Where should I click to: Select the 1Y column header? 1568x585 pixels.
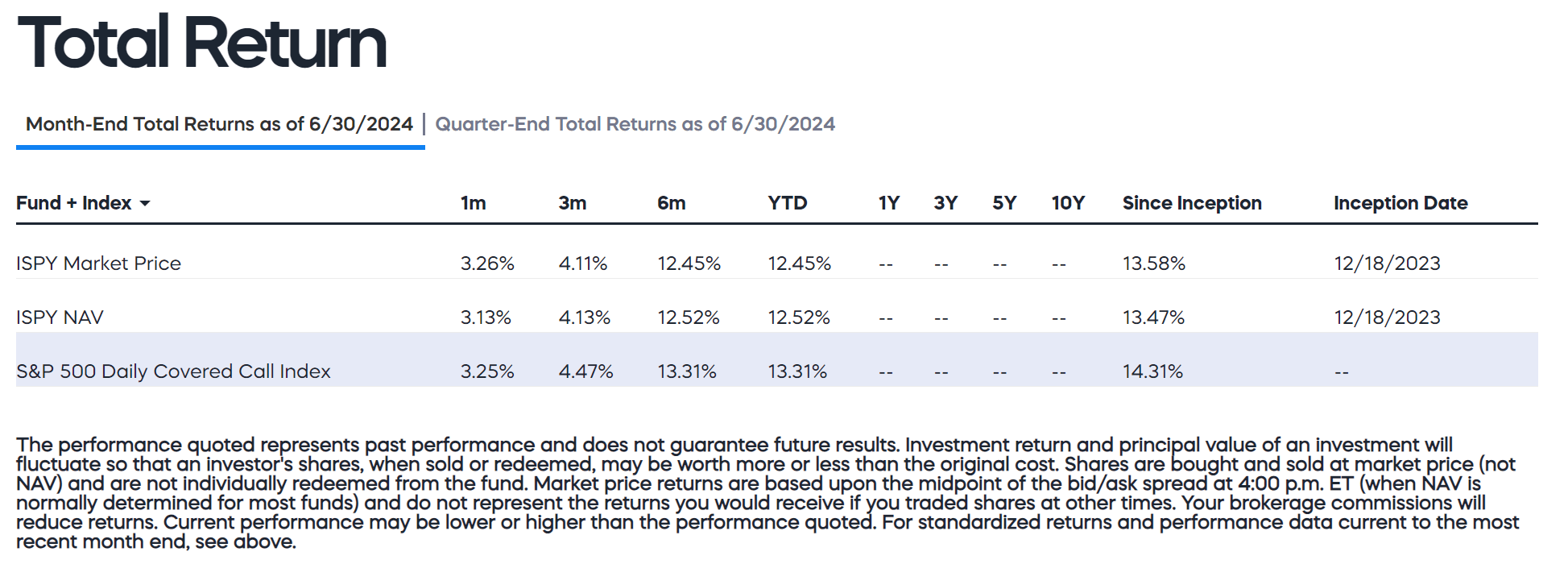coord(889,203)
